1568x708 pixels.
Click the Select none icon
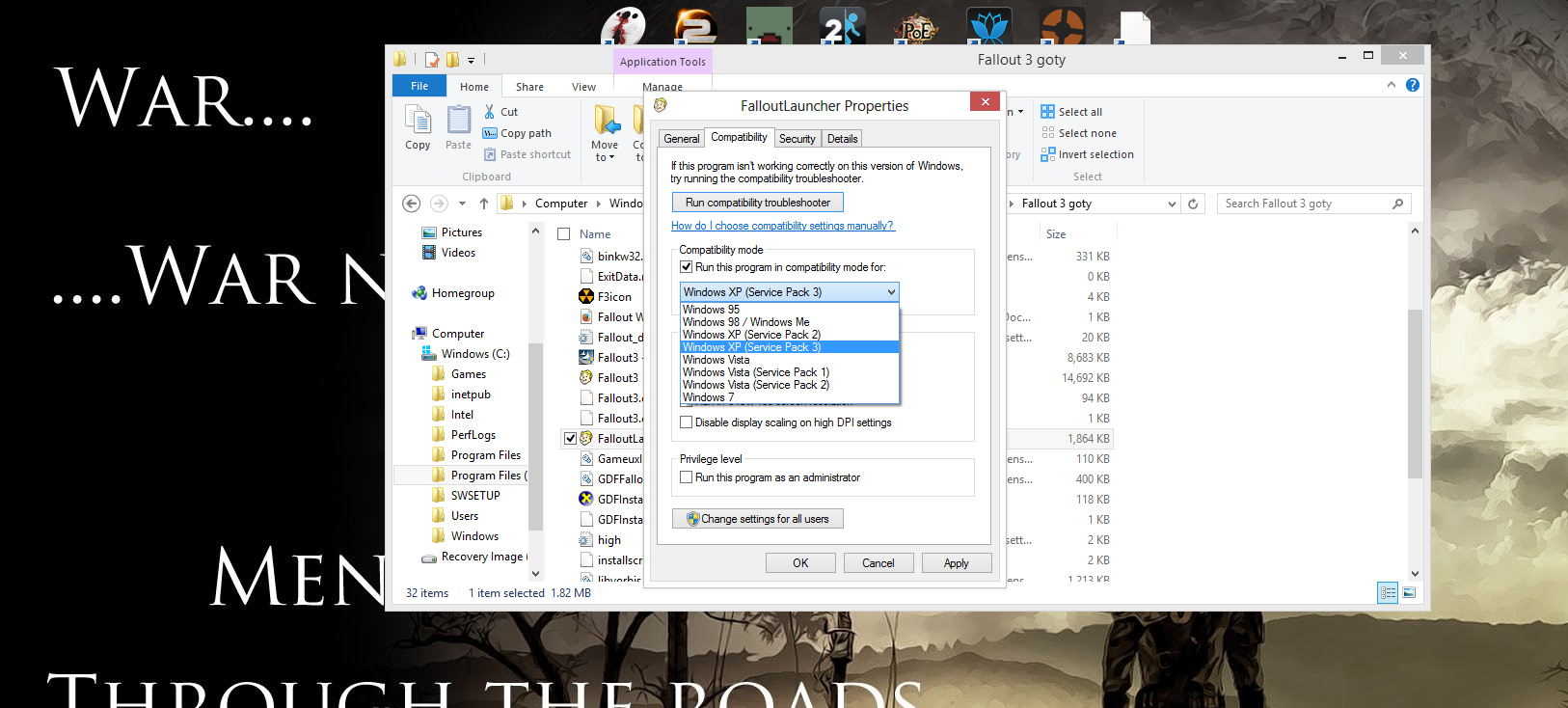1048,133
